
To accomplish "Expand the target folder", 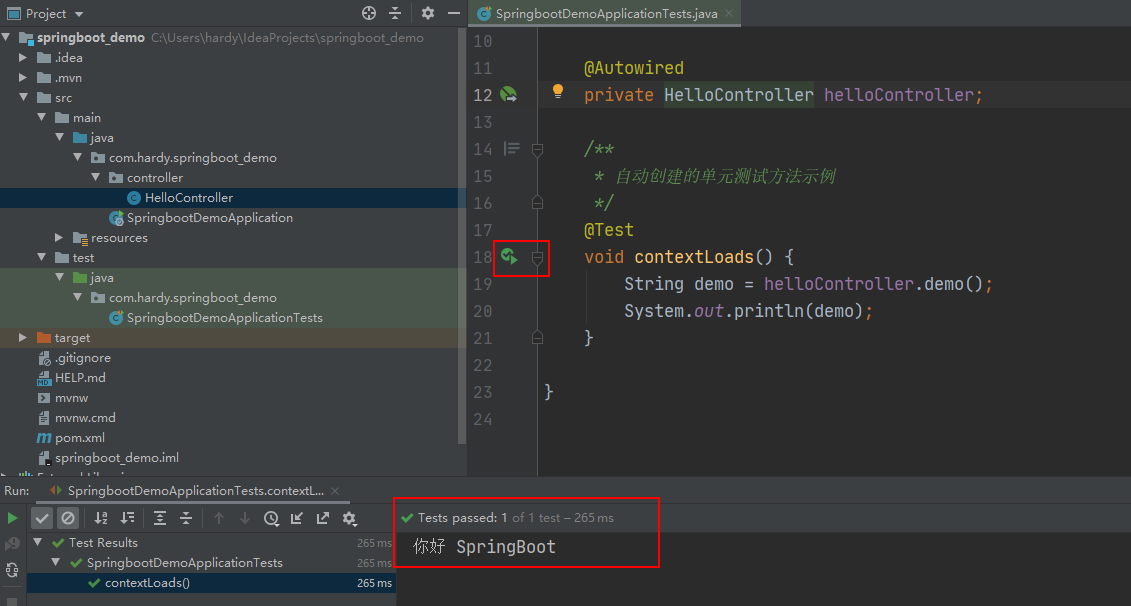I will (23, 338).
